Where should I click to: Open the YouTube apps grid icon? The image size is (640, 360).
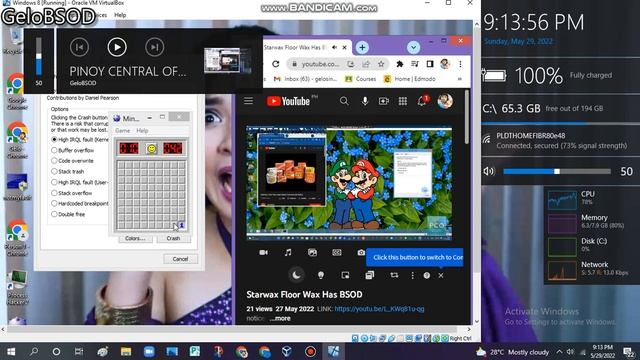[x=402, y=101]
